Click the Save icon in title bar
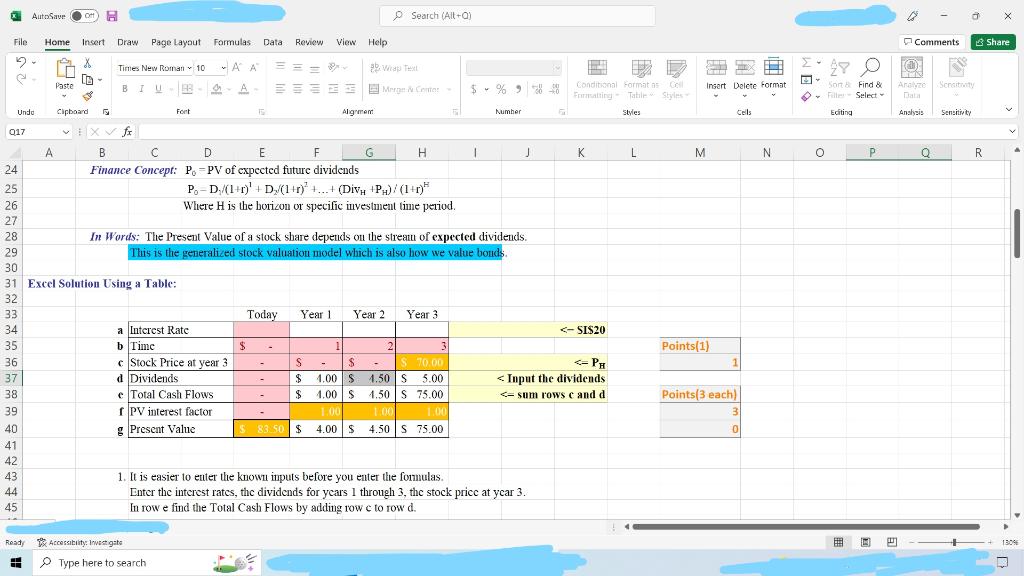The width and height of the screenshot is (1024, 576). tap(112, 16)
